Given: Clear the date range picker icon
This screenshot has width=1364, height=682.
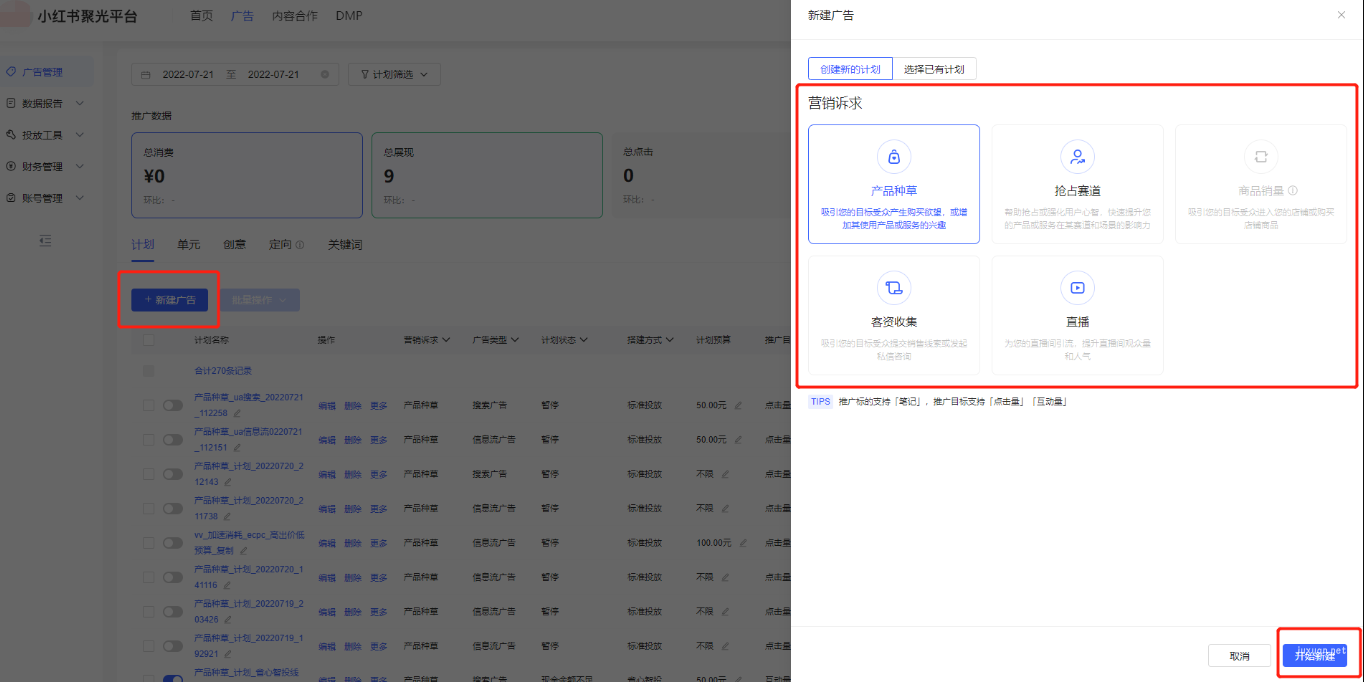Looking at the screenshot, I should (324, 75).
